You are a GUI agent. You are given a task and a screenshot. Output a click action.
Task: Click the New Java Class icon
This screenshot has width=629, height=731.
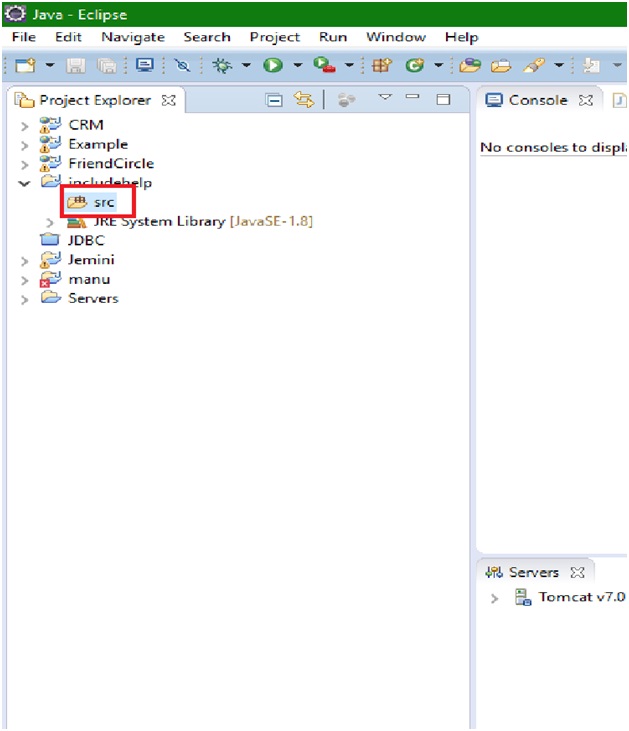tap(414, 65)
